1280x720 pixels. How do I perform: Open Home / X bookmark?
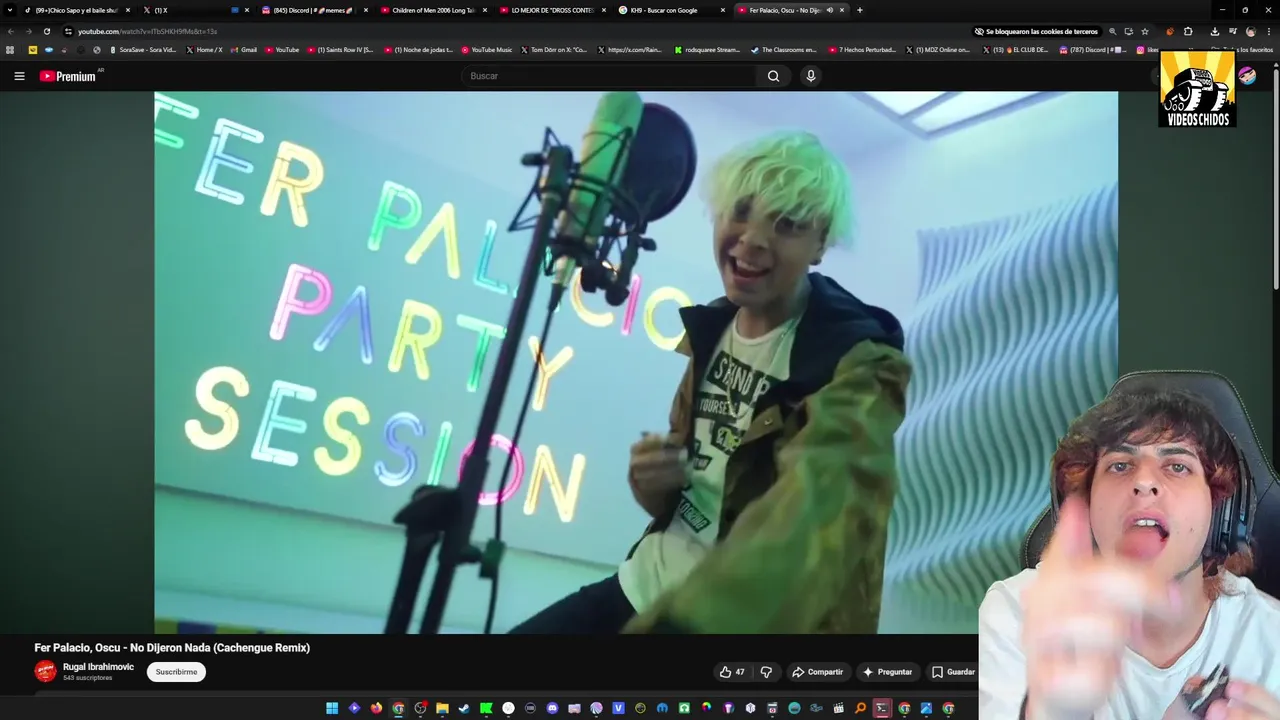click(205, 49)
